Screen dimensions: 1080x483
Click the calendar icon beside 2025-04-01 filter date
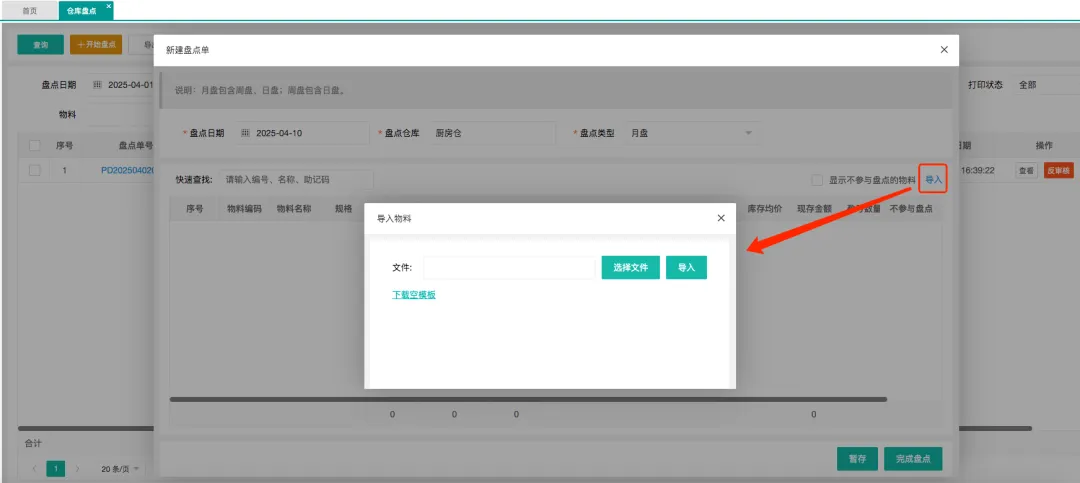click(x=97, y=85)
